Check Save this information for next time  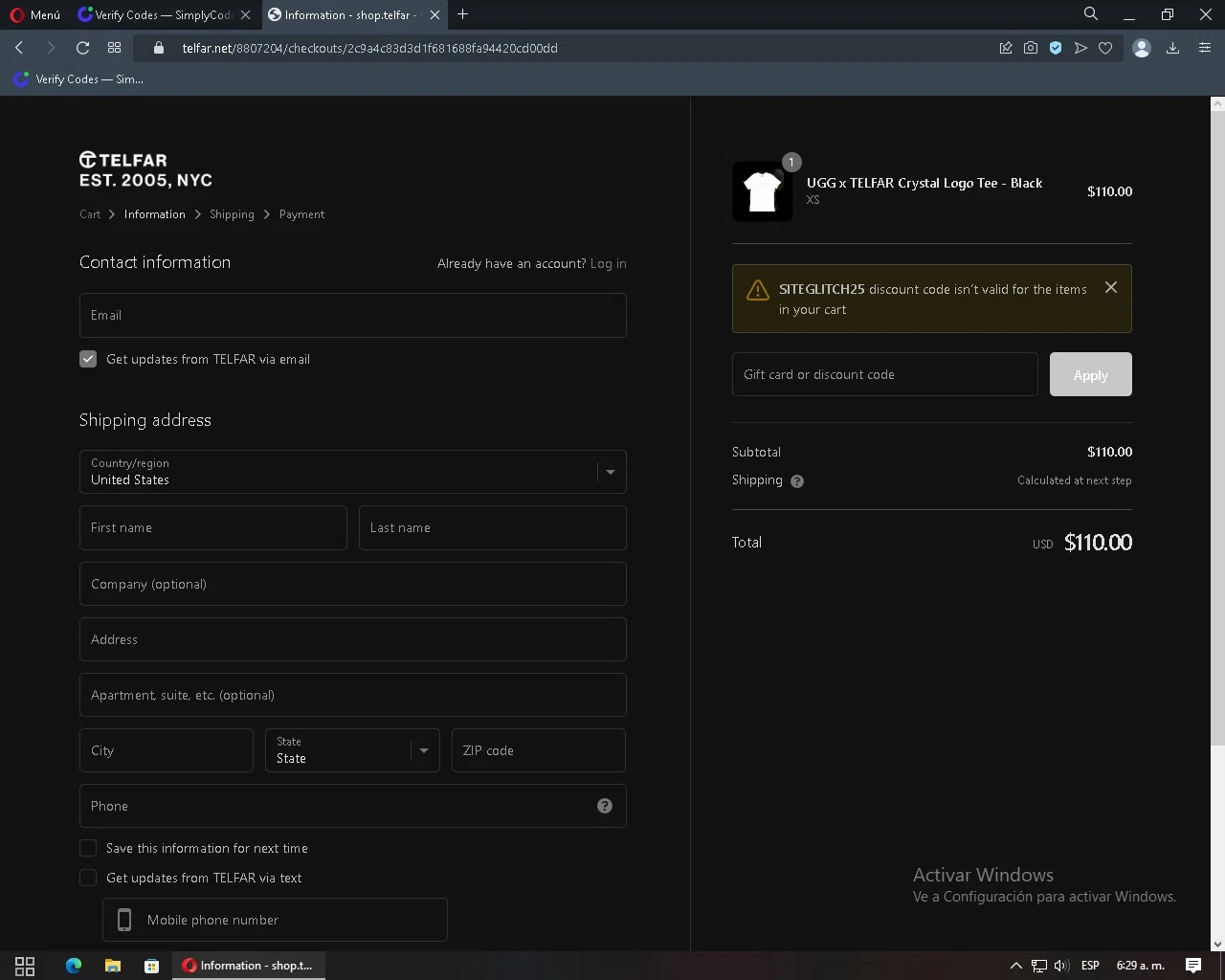88,848
